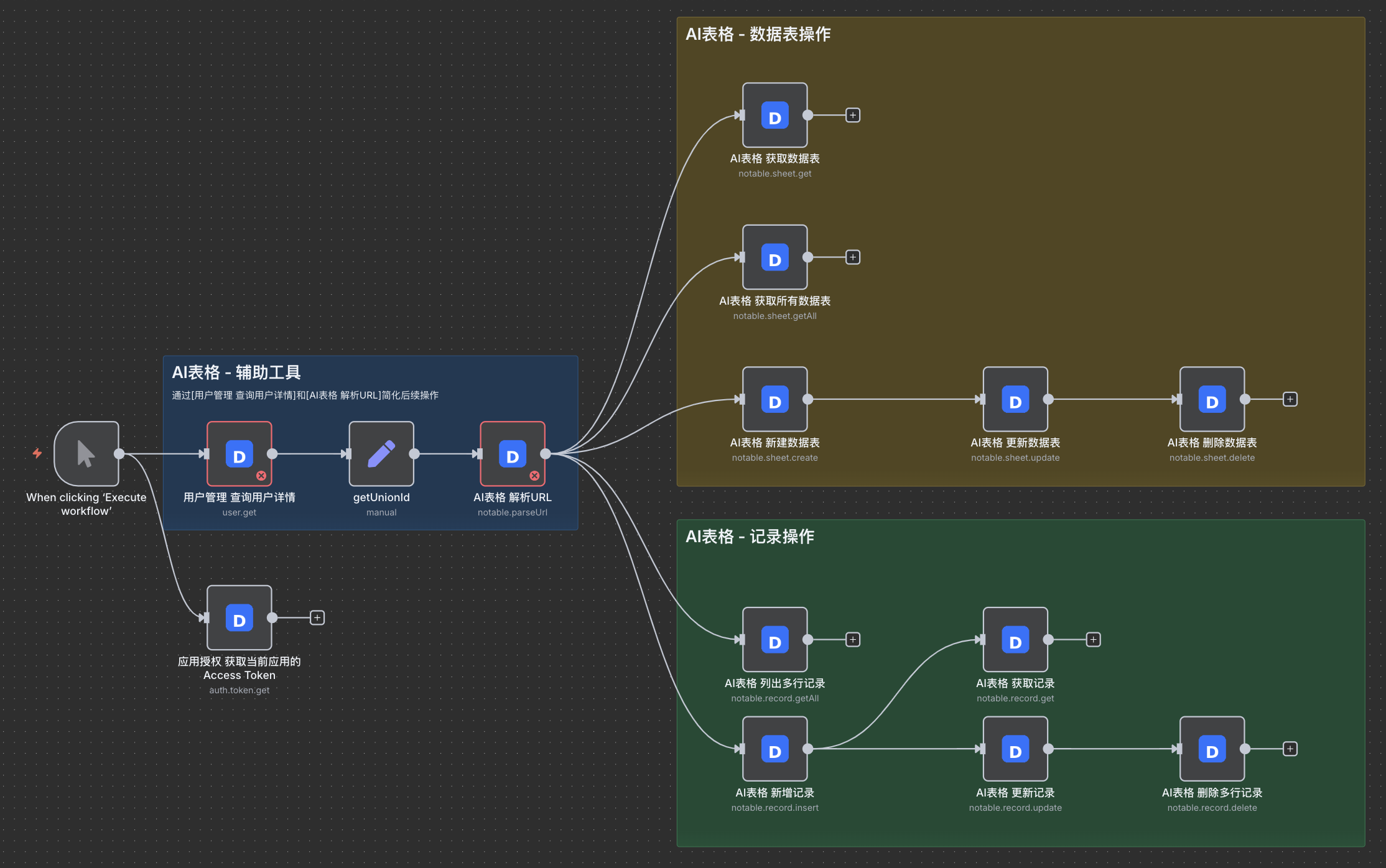1386x868 pixels.
Task: Open the getUnionId manual node
Action: [x=381, y=454]
